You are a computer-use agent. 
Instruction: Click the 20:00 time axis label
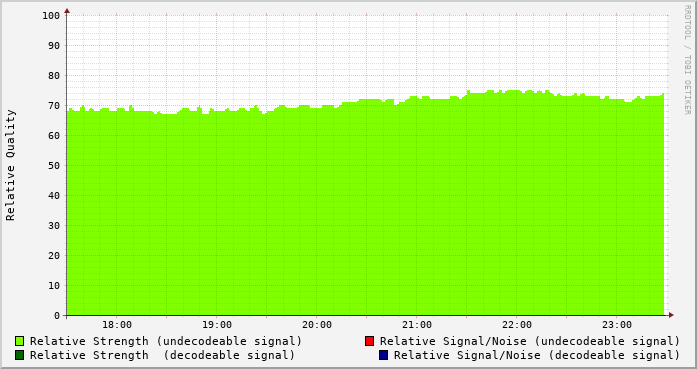click(x=317, y=325)
